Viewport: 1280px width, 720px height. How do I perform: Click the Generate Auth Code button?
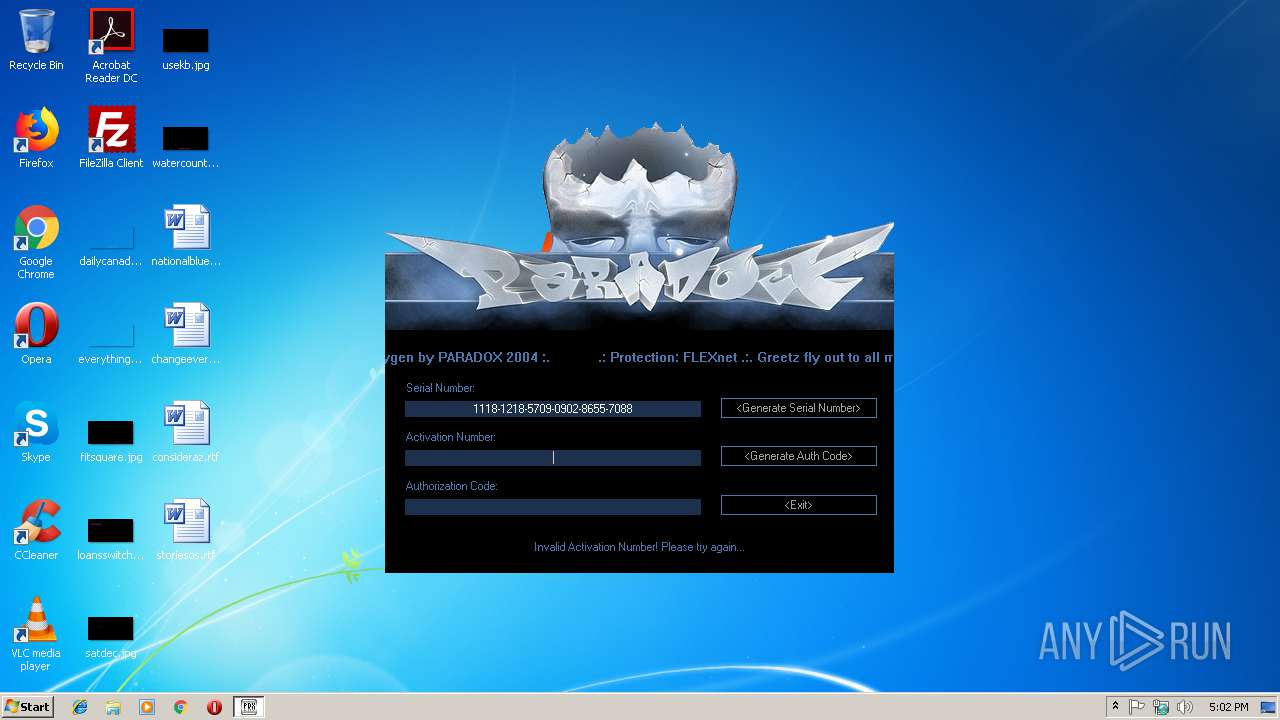click(799, 456)
